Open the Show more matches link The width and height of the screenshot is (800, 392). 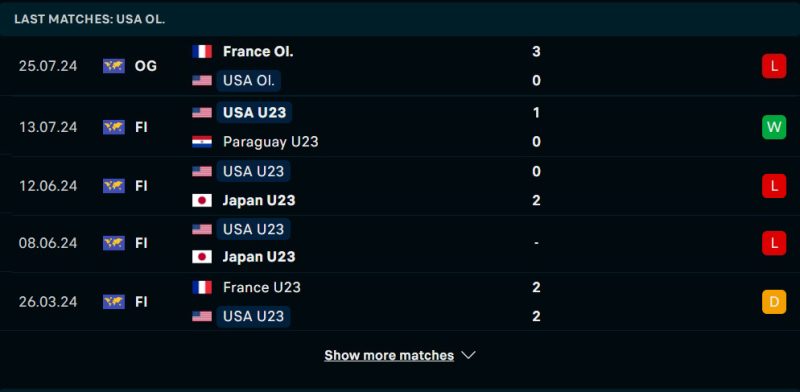click(389, 355)
